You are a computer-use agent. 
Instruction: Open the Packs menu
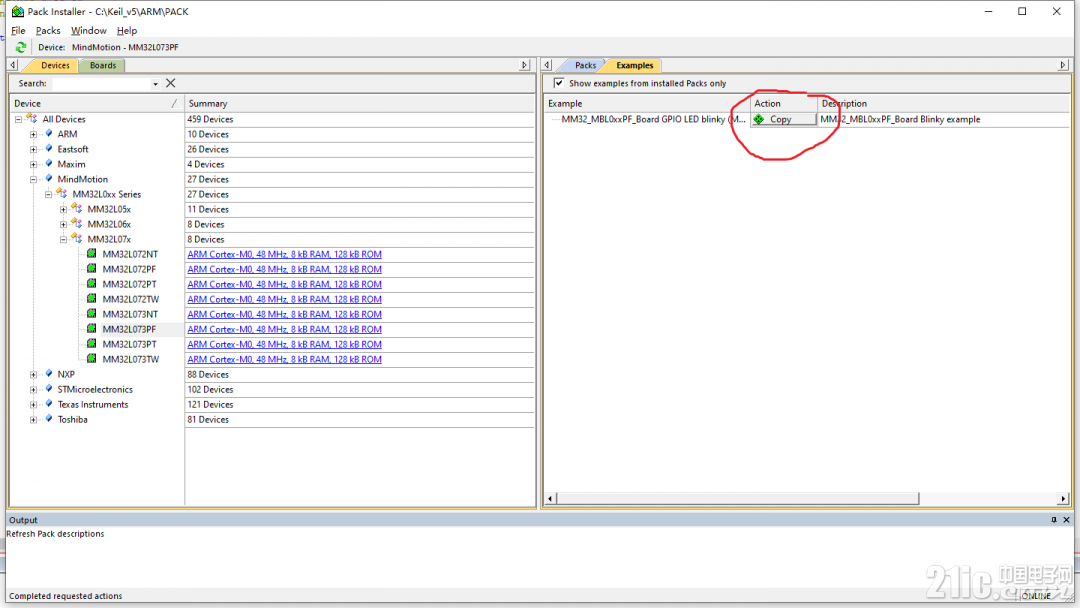coord(48,30)
